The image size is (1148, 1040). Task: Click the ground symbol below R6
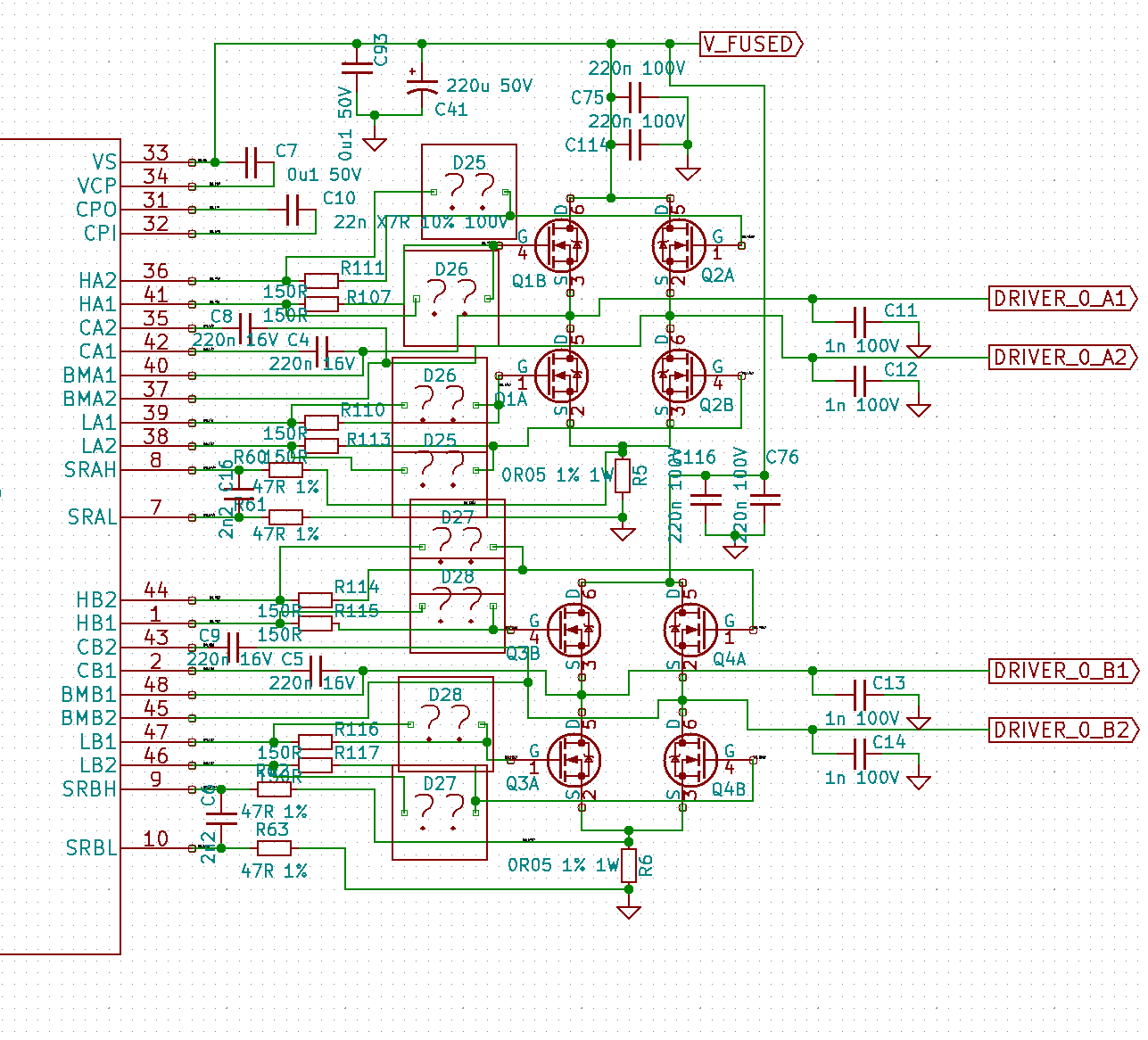click(629, 911)
